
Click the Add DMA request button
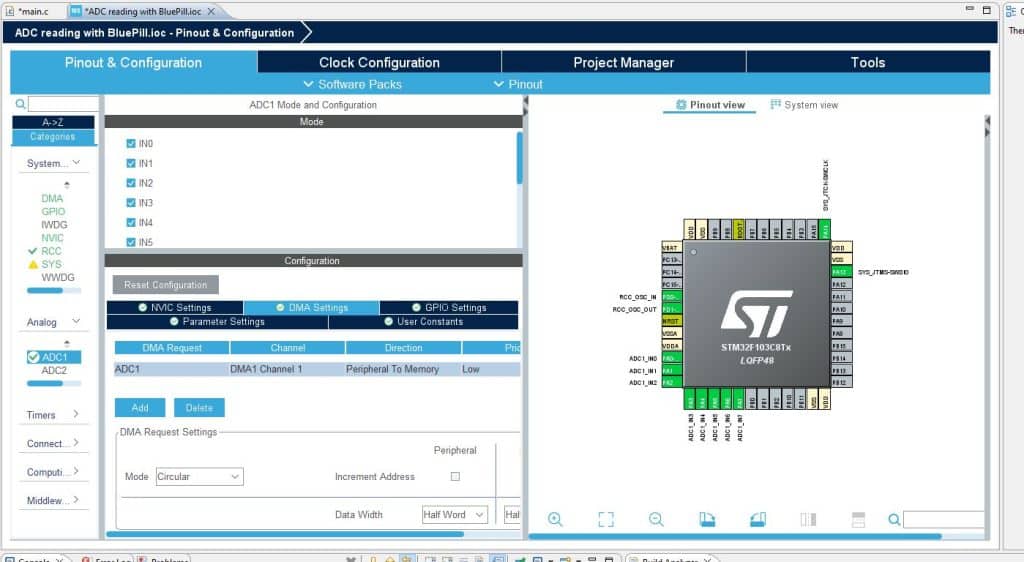pos(140,408)
